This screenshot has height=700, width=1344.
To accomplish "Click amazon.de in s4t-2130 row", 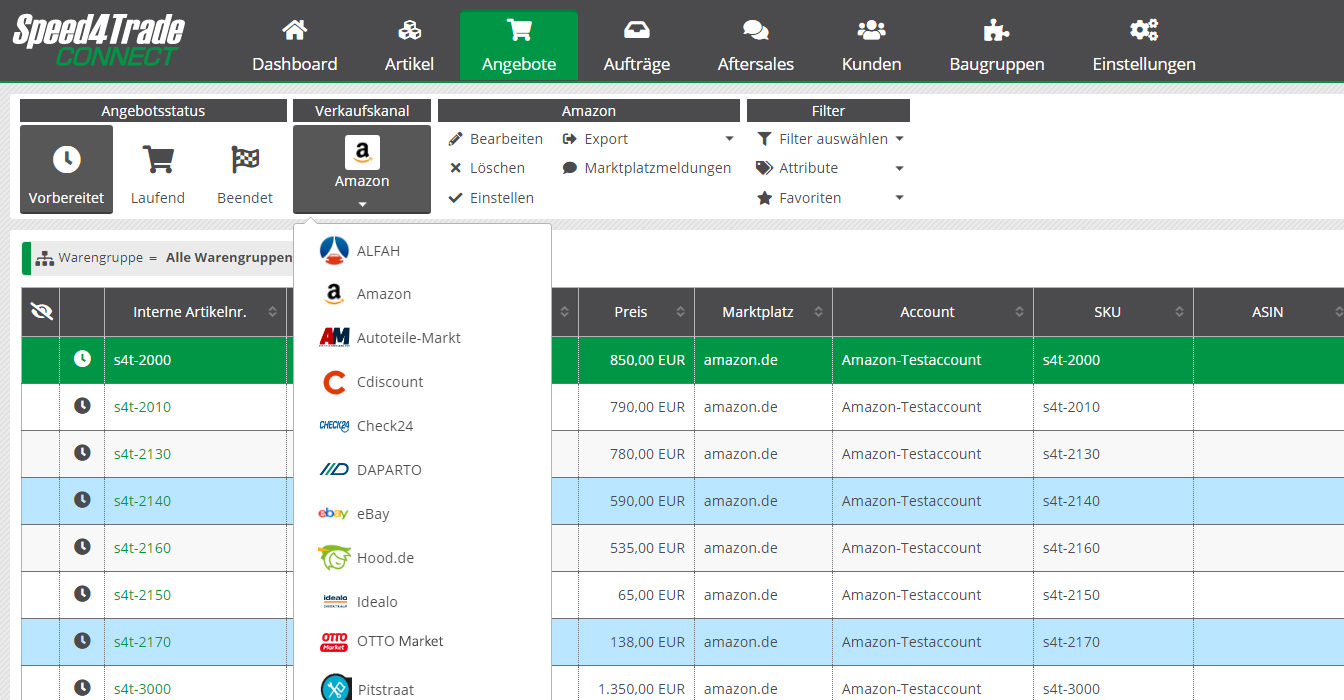I will coord(740,454).
